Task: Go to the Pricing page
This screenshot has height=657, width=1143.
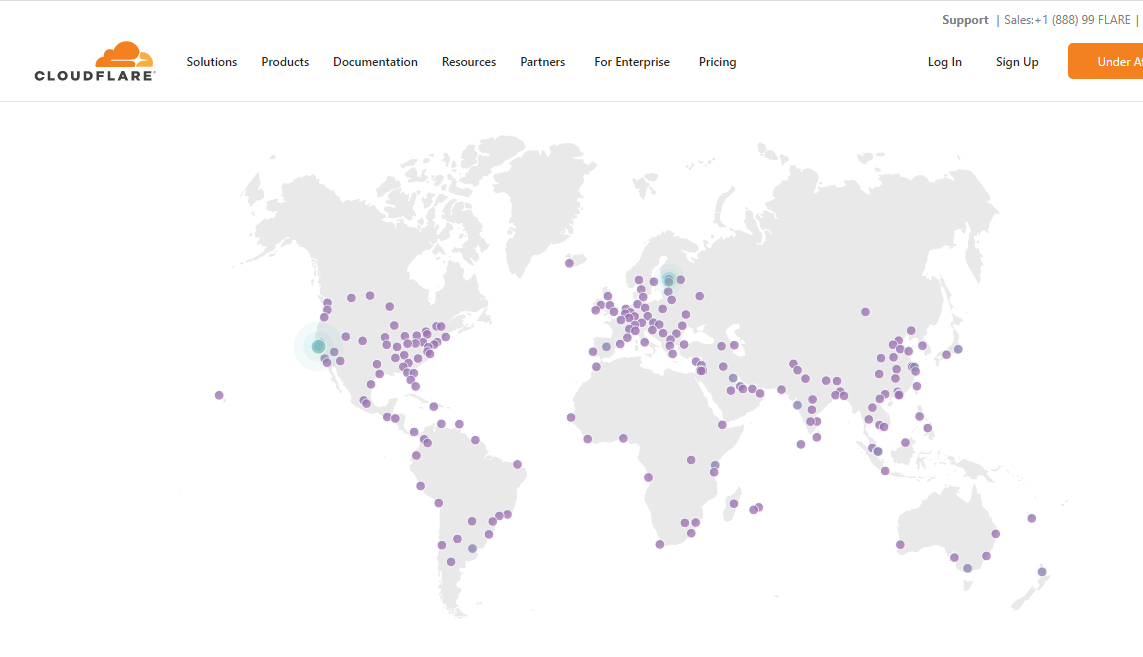Action: (x=717, y=62)
